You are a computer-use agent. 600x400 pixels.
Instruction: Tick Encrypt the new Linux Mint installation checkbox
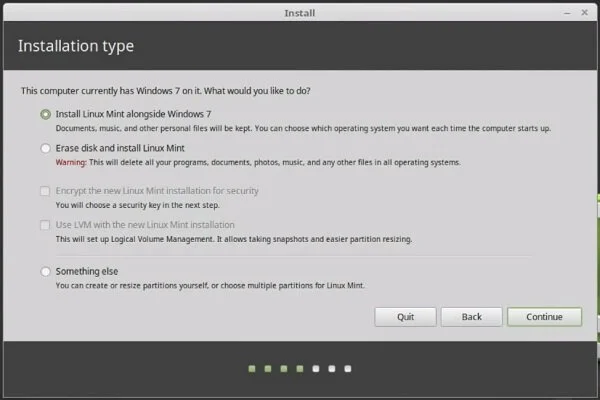[x=45, y=191]
